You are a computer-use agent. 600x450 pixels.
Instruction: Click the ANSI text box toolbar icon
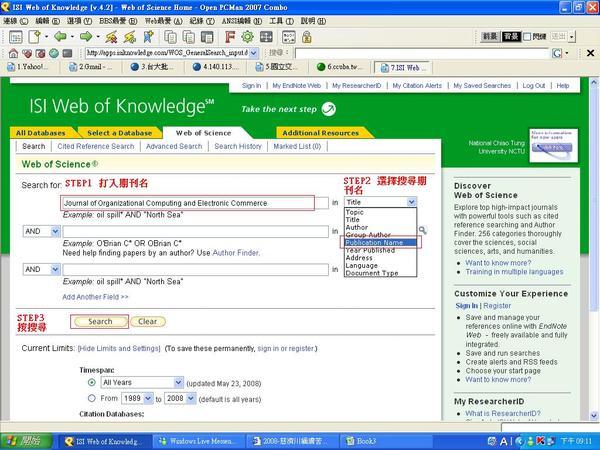[x=289, y=37]
